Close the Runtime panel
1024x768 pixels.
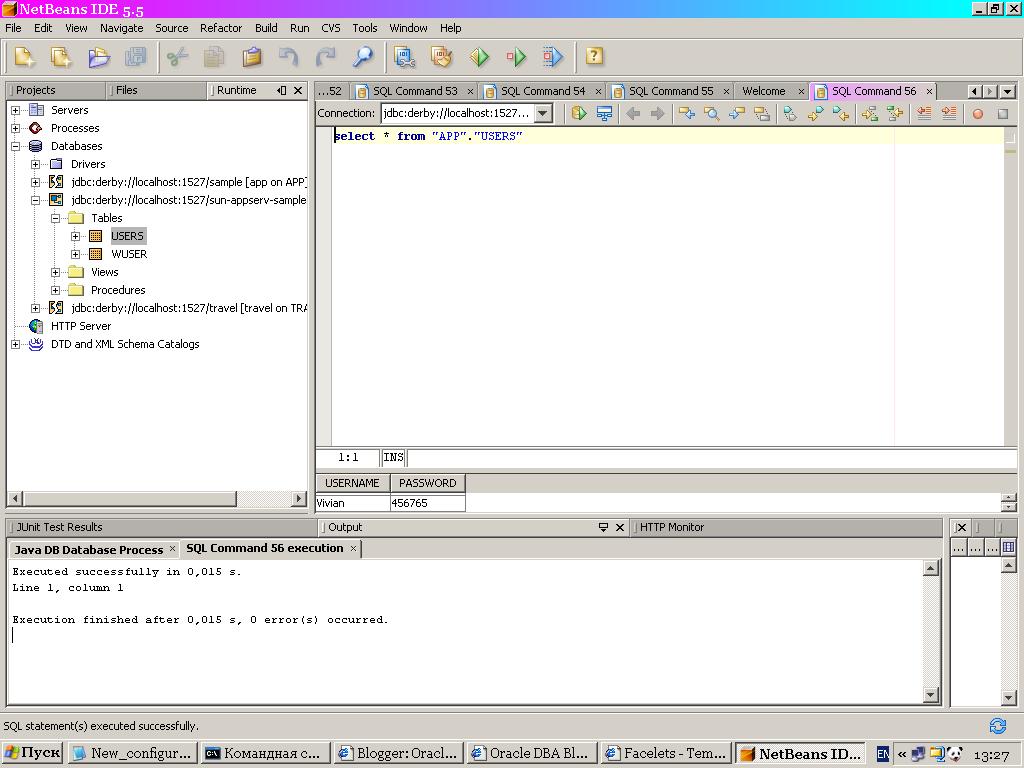[x=298, y=90]
